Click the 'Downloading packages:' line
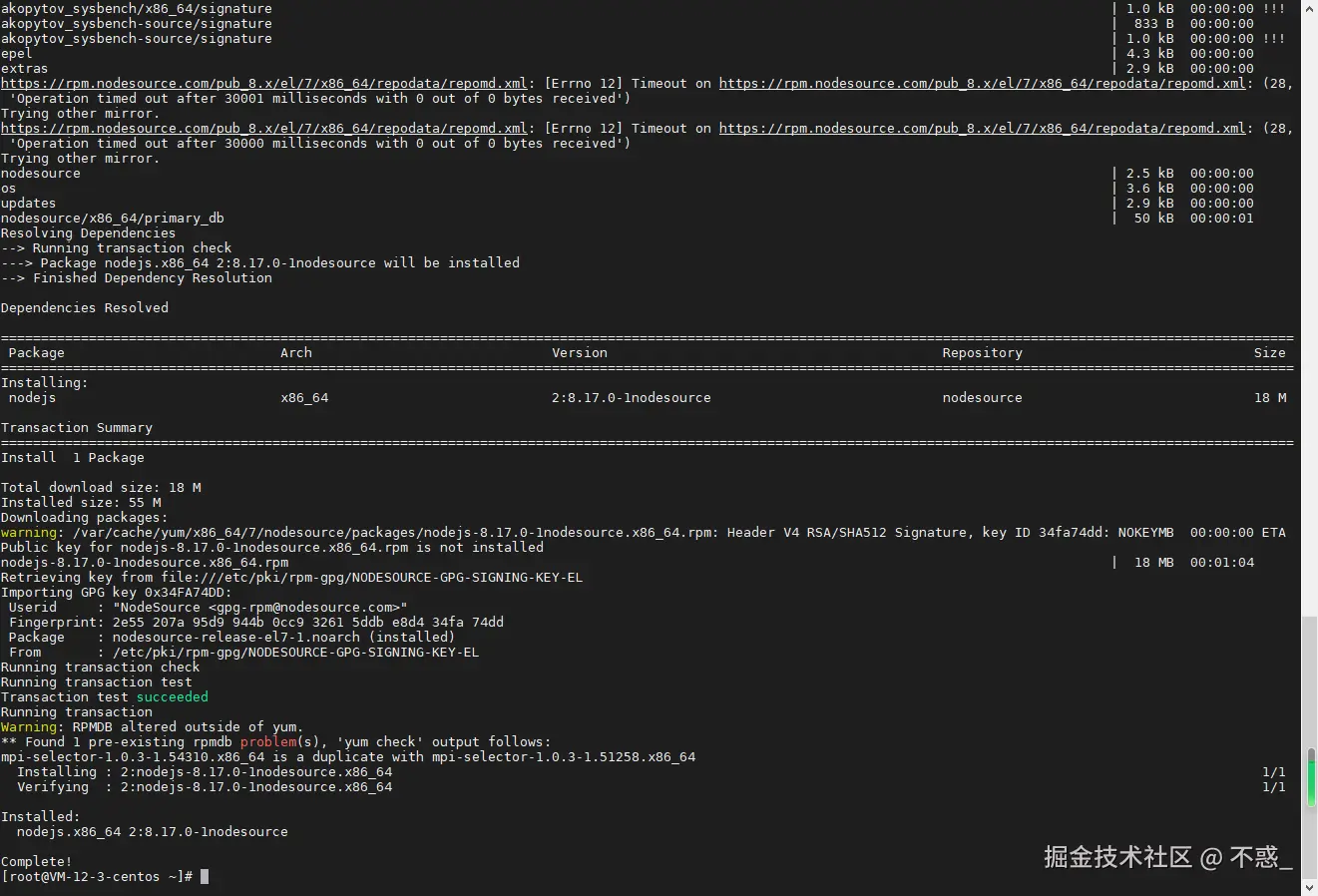 pos(85,518)
